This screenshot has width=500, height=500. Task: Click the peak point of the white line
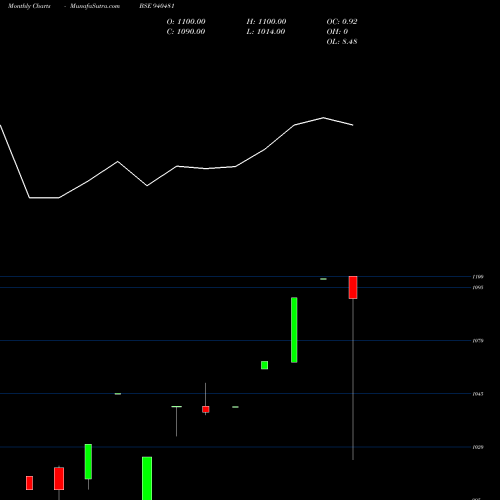tap(323, 117)
